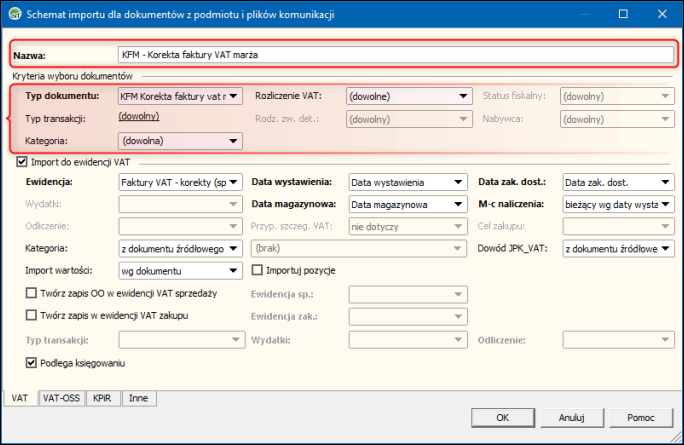684x445 pixels.
Task: Click the disabled Rodz. zw. det. dropdown
Action: point(409,119)
